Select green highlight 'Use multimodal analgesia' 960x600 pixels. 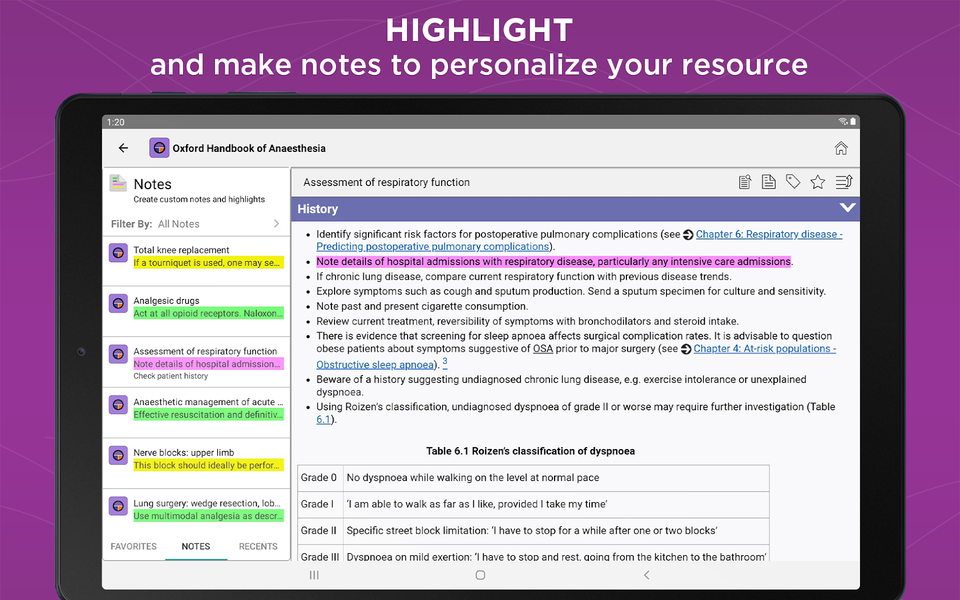point(208,516)
